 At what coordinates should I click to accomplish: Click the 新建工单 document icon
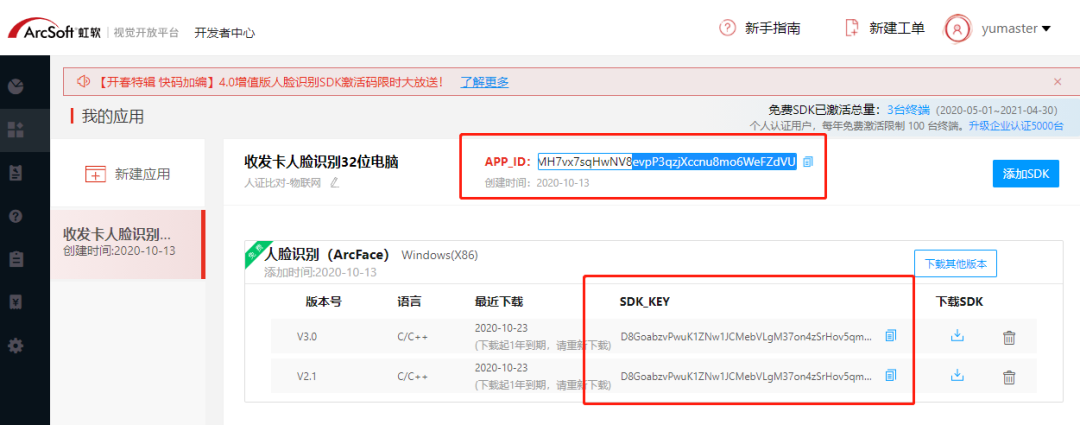coord(852,28)
